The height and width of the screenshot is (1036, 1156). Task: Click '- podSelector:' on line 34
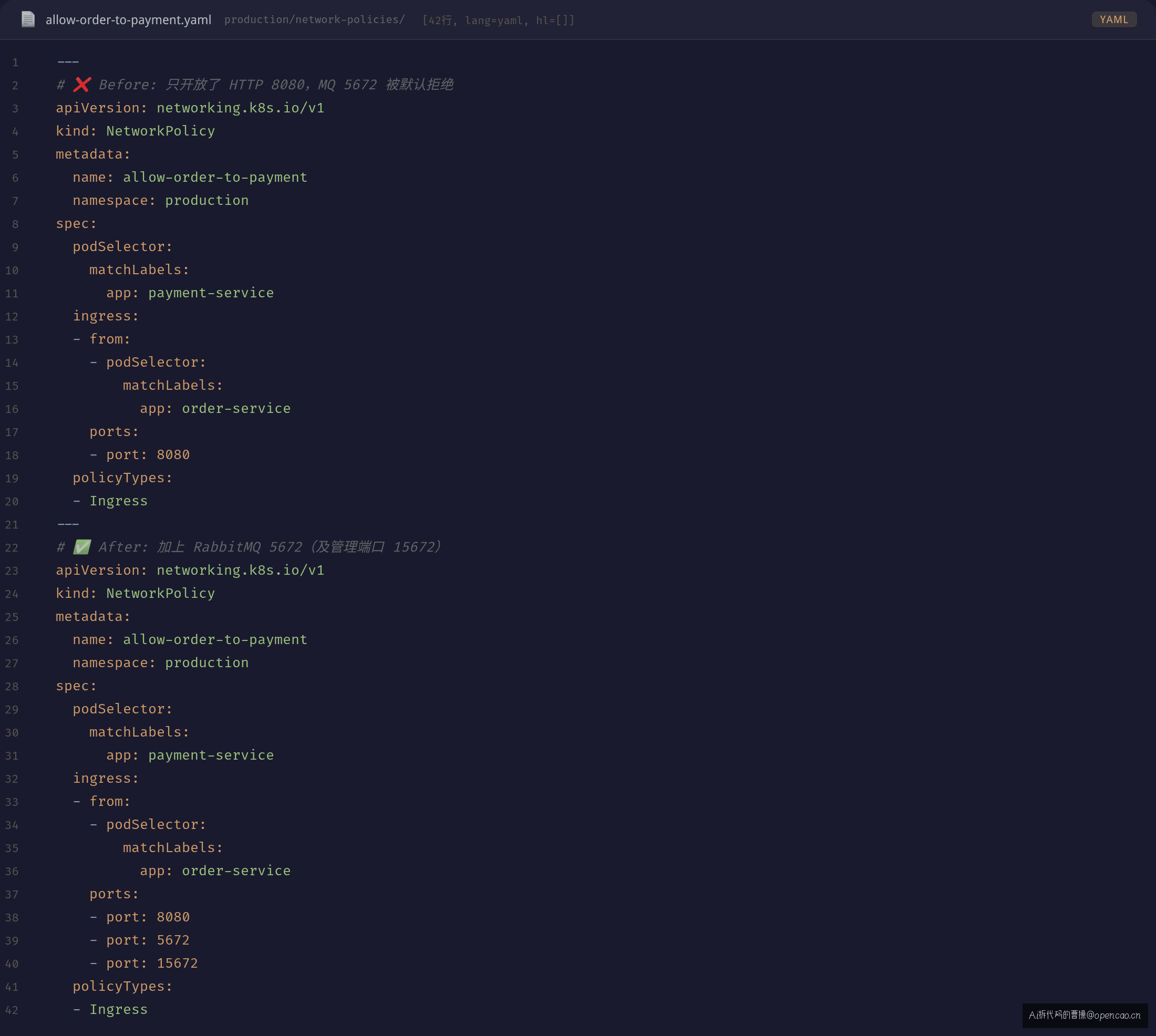148,824
